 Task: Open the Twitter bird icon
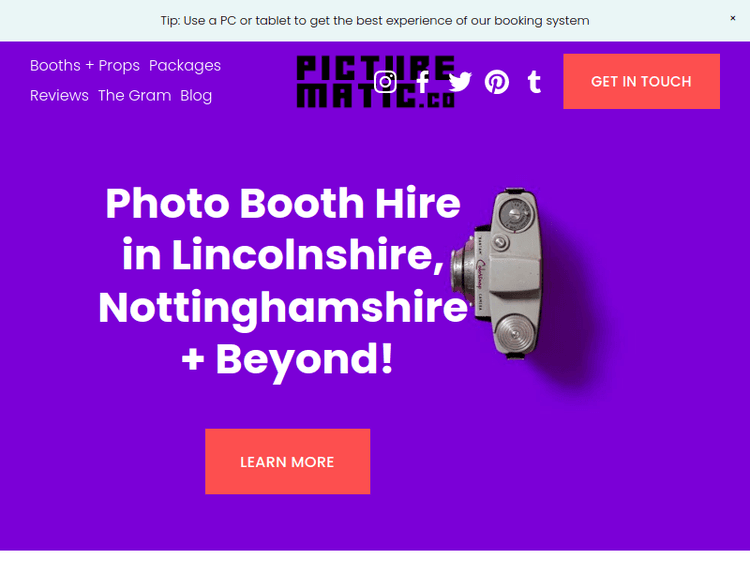[460, 82]
